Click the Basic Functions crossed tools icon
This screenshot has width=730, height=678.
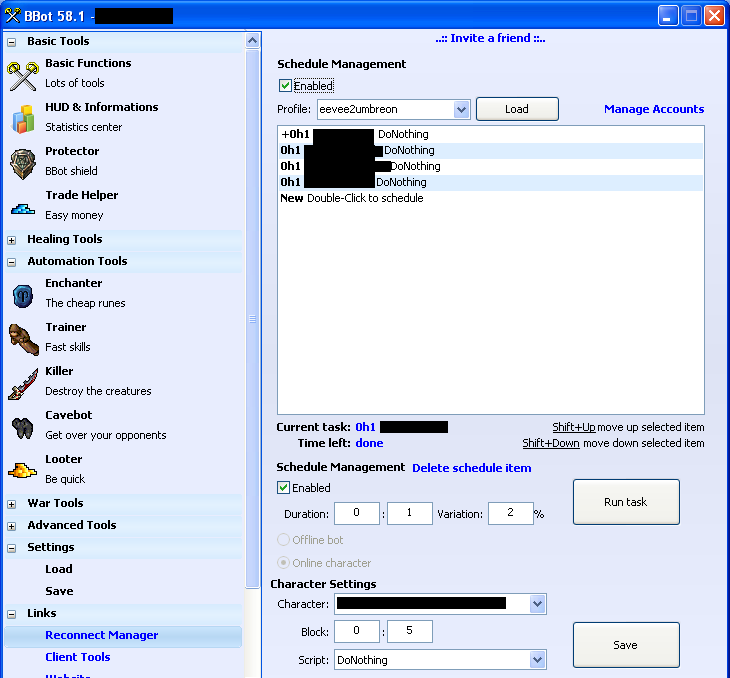coord(23,74)
